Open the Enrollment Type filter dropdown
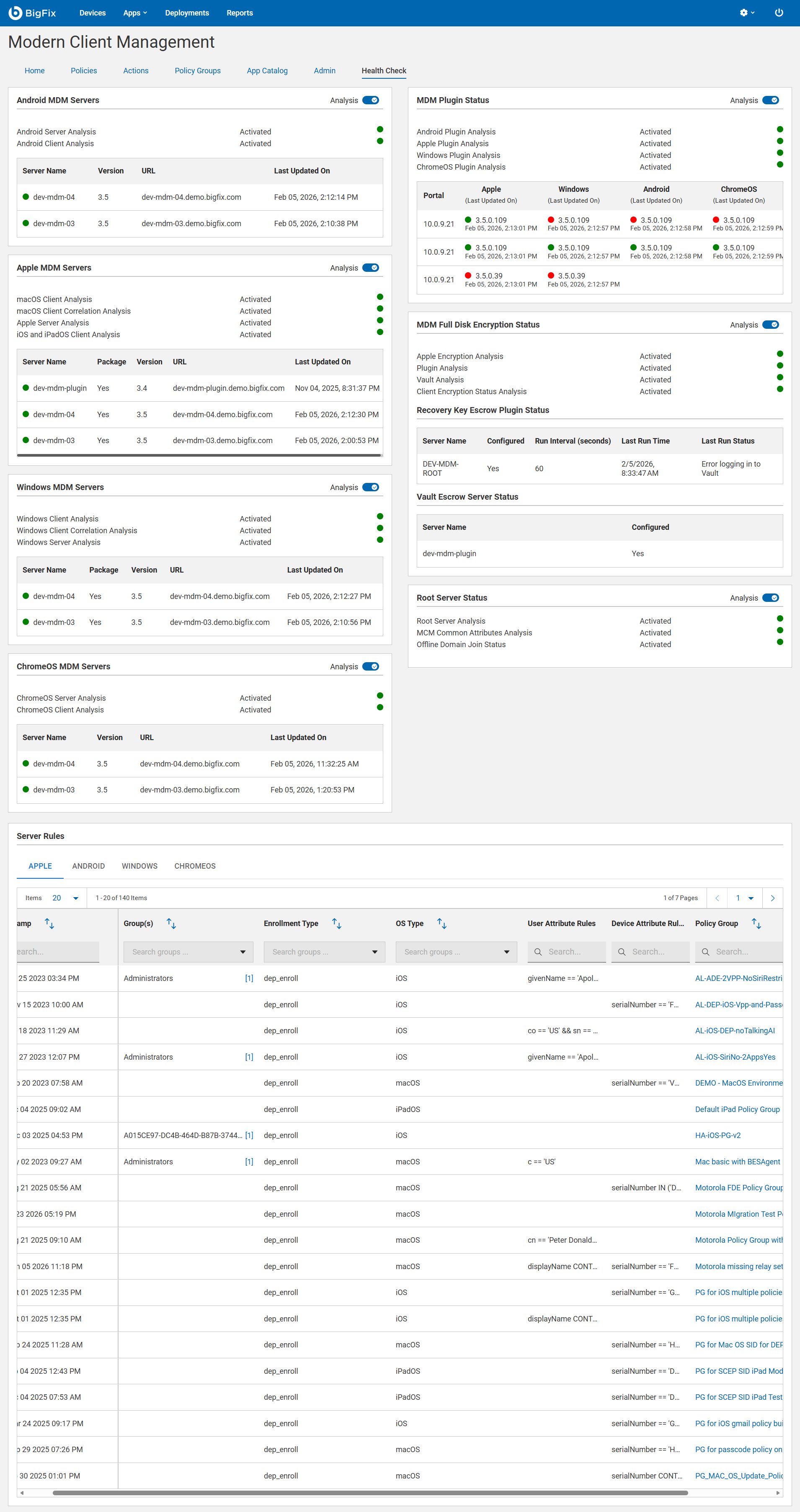Screen dimensions: 800x1512 (325, 952)
